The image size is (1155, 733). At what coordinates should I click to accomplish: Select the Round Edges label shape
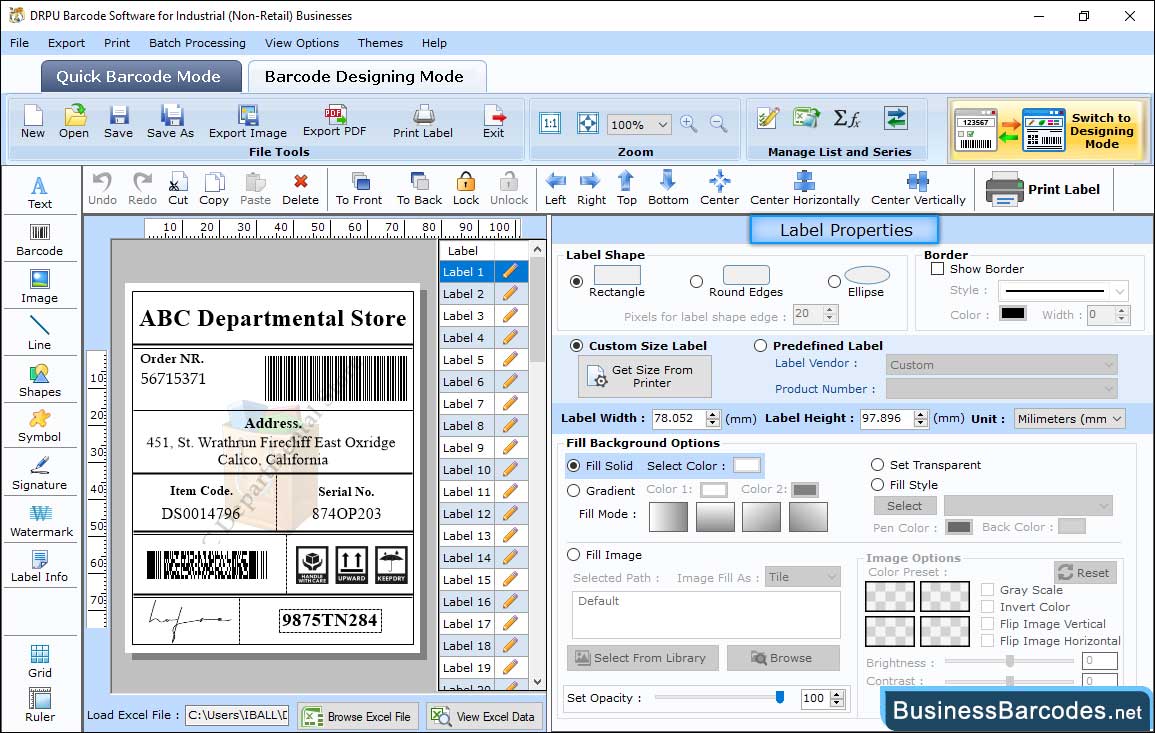pyautogui.click(x=696, y=281)
